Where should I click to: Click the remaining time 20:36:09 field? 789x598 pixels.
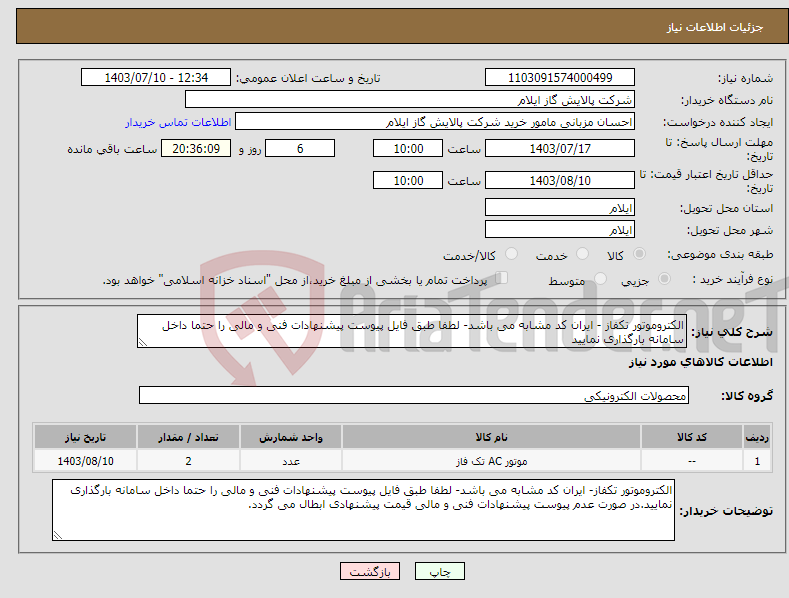click(x=196, y=148)
